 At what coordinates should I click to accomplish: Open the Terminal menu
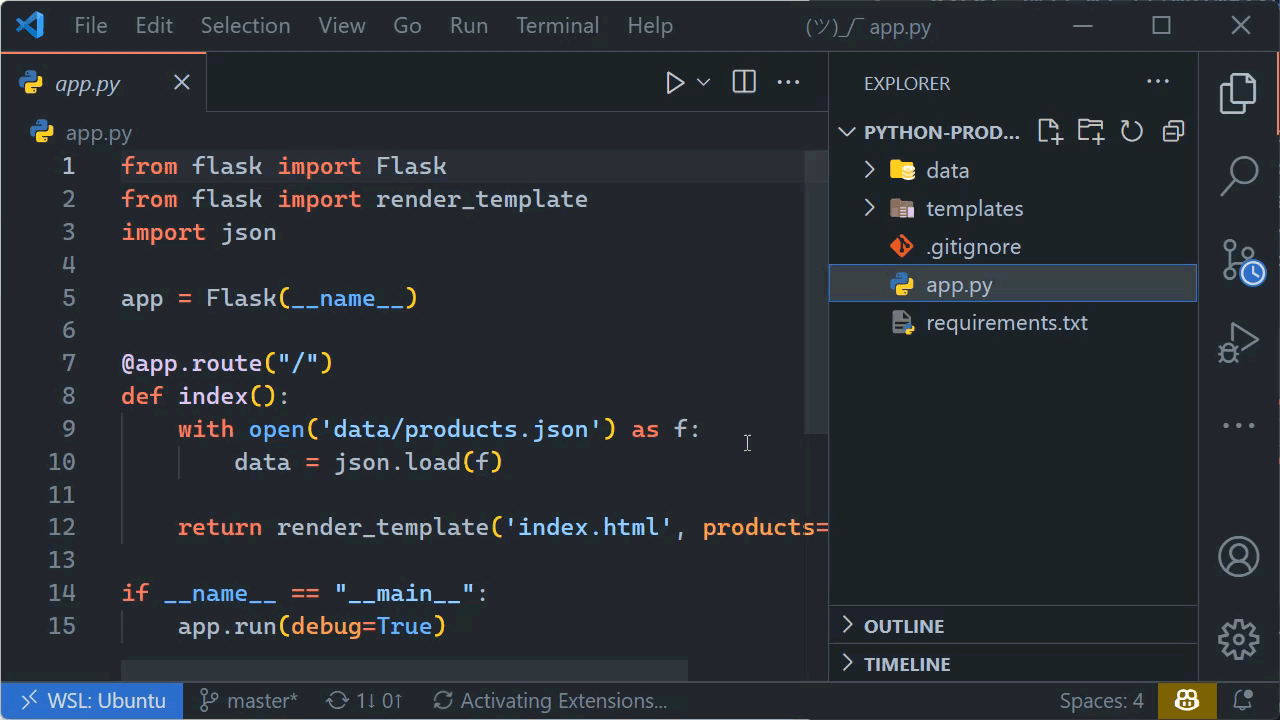coord(557,26)
